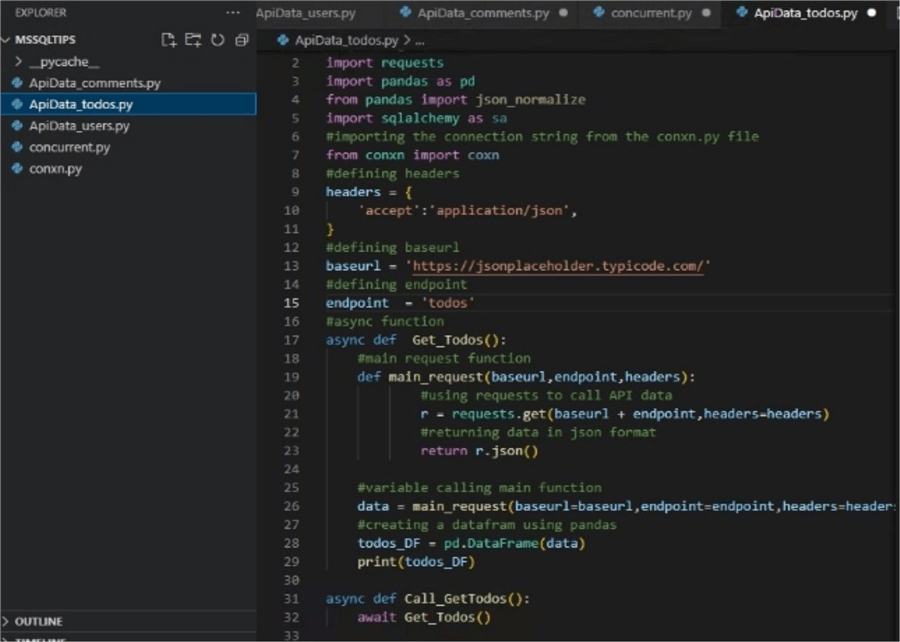This screenshot has height=642, width=900.
Task: Click the Python icon on the ApiData_todos.py tab
Action: [x=744, y=13]
